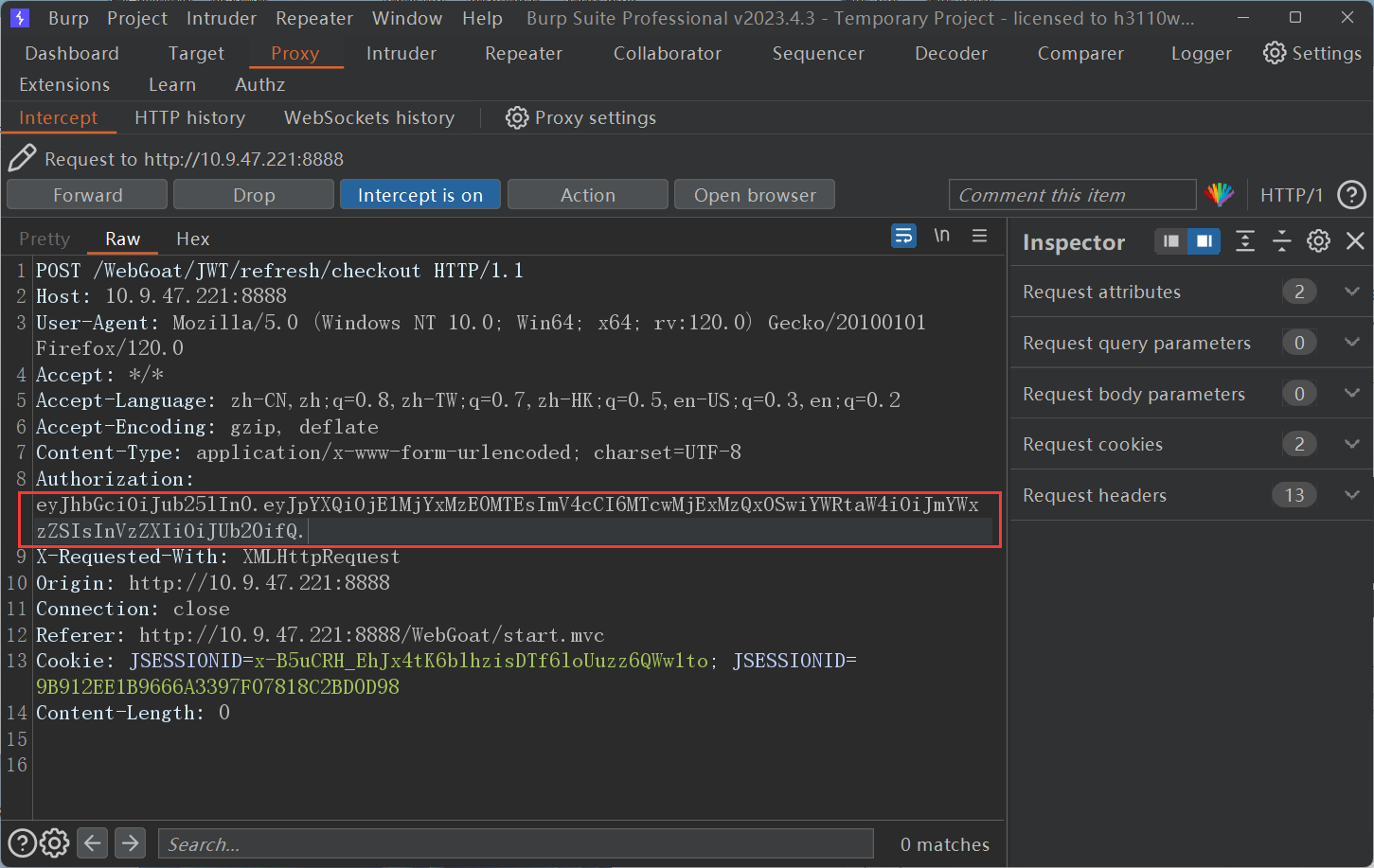Open the Comparer tab

[x=1080, y=53]
